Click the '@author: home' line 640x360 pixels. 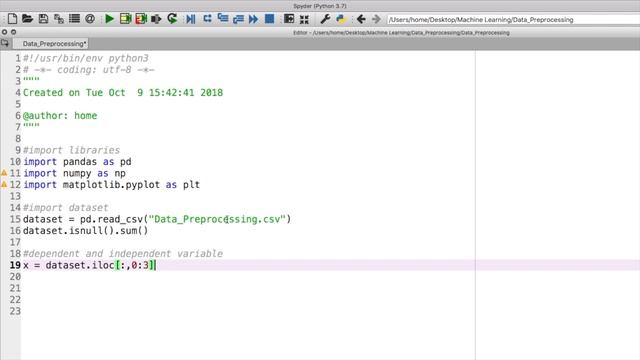pyautogui.click(x=60, y=116)
